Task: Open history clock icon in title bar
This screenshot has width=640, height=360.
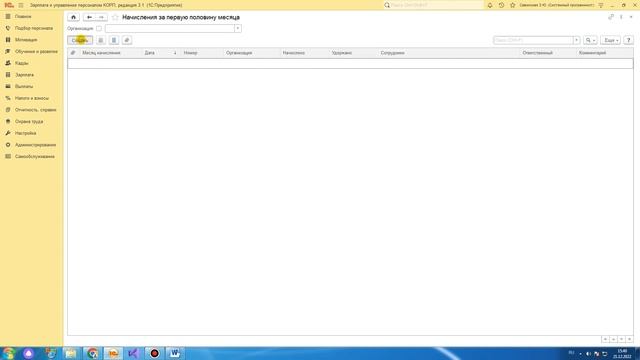Action: click(x=501, y=5)
